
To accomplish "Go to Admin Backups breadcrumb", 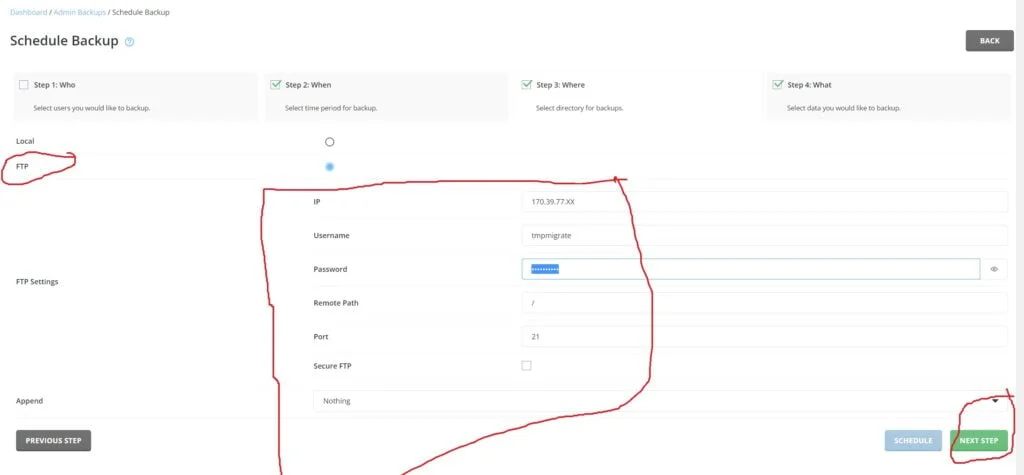I will point(79,12).
